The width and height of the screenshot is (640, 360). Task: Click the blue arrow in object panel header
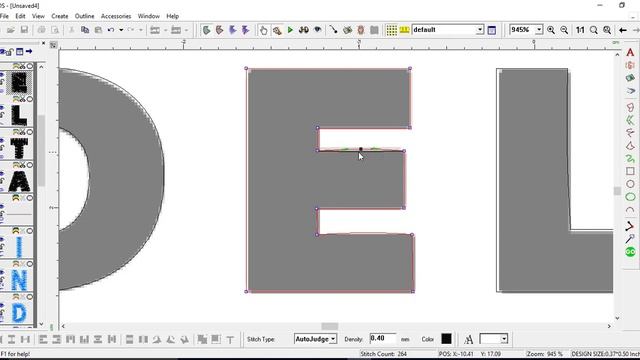pyautogui.click(x=29, y=51)
